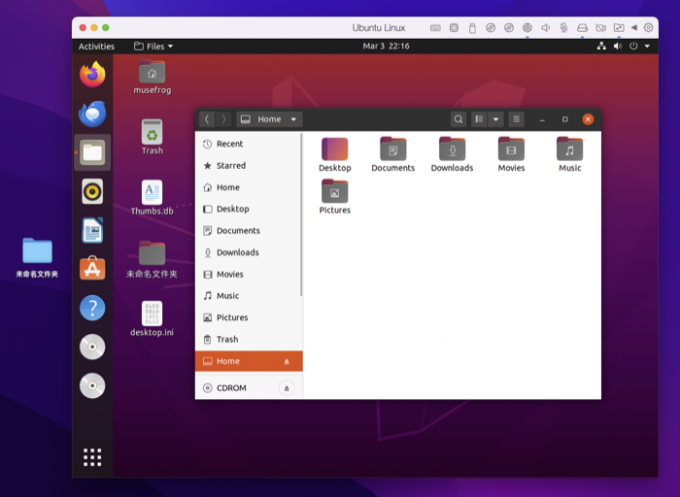
Task: Select the desktop.ini file on desktop
Action: coord(152,319)
